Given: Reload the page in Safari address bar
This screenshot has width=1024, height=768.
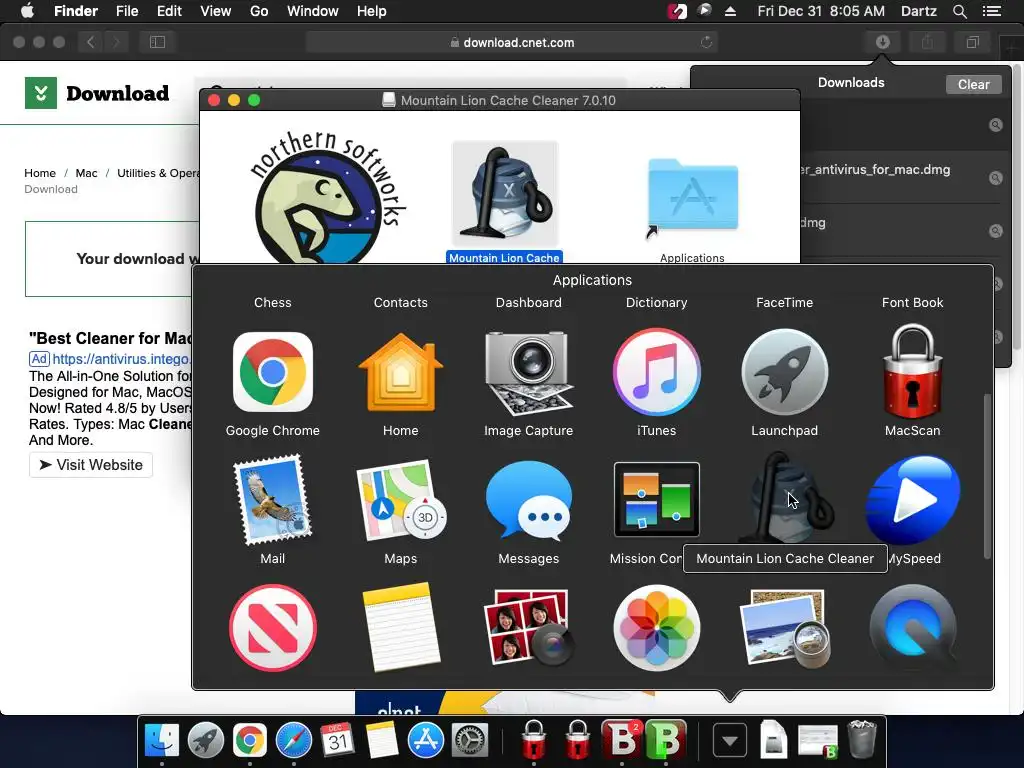Looking at the screenshot, I should coord(707,42).
